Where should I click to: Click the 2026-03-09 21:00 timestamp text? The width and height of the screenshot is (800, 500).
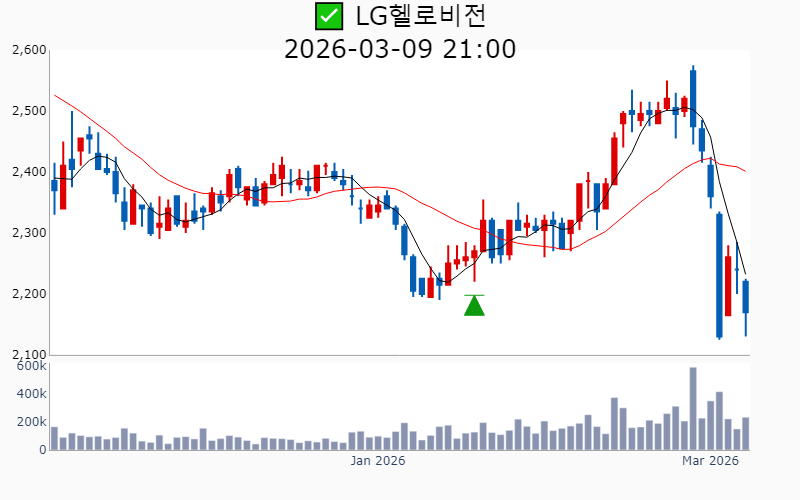click(x=400, y=49)
